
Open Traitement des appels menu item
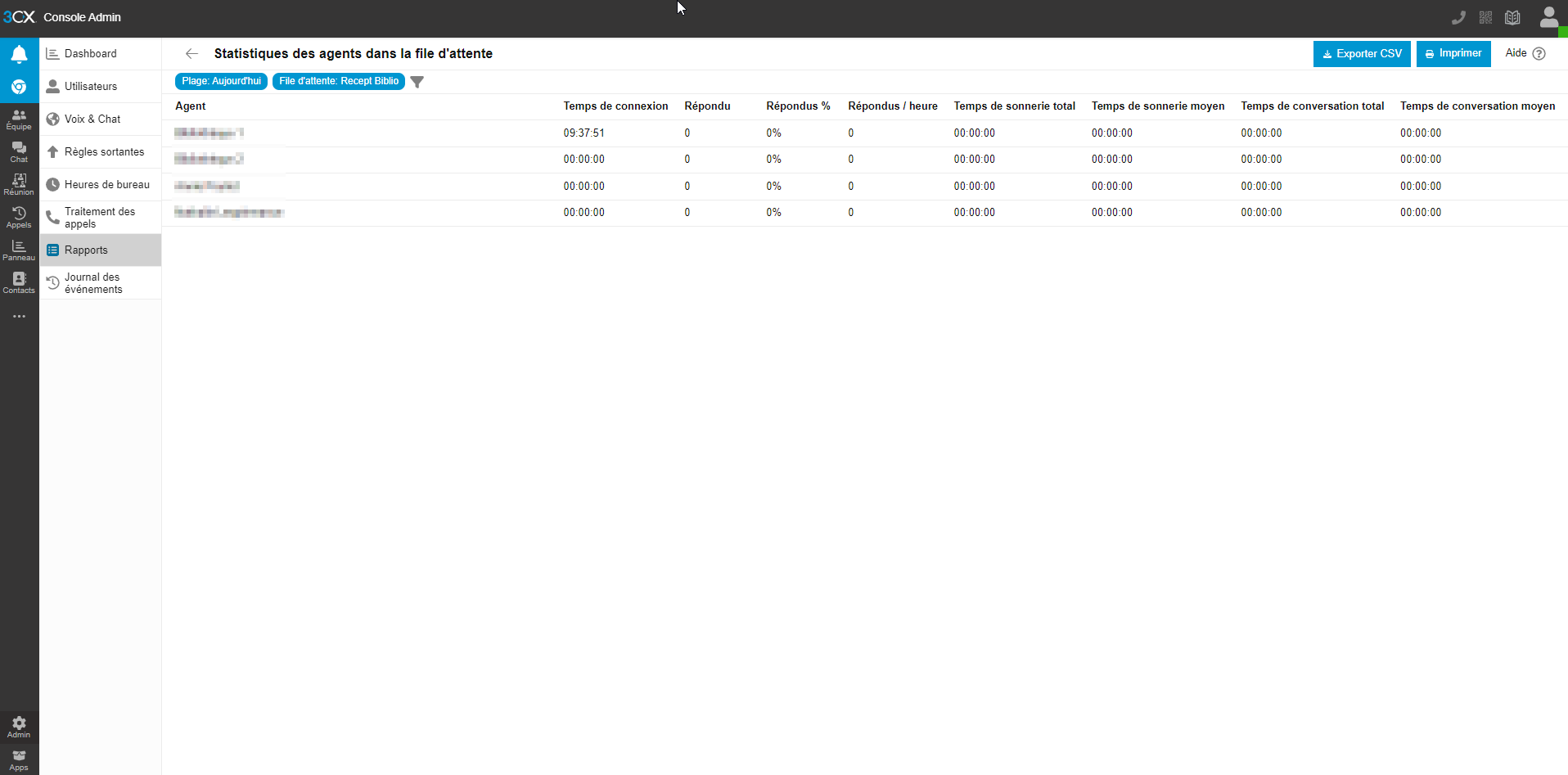pyautogui.click(x=100, y=218)
